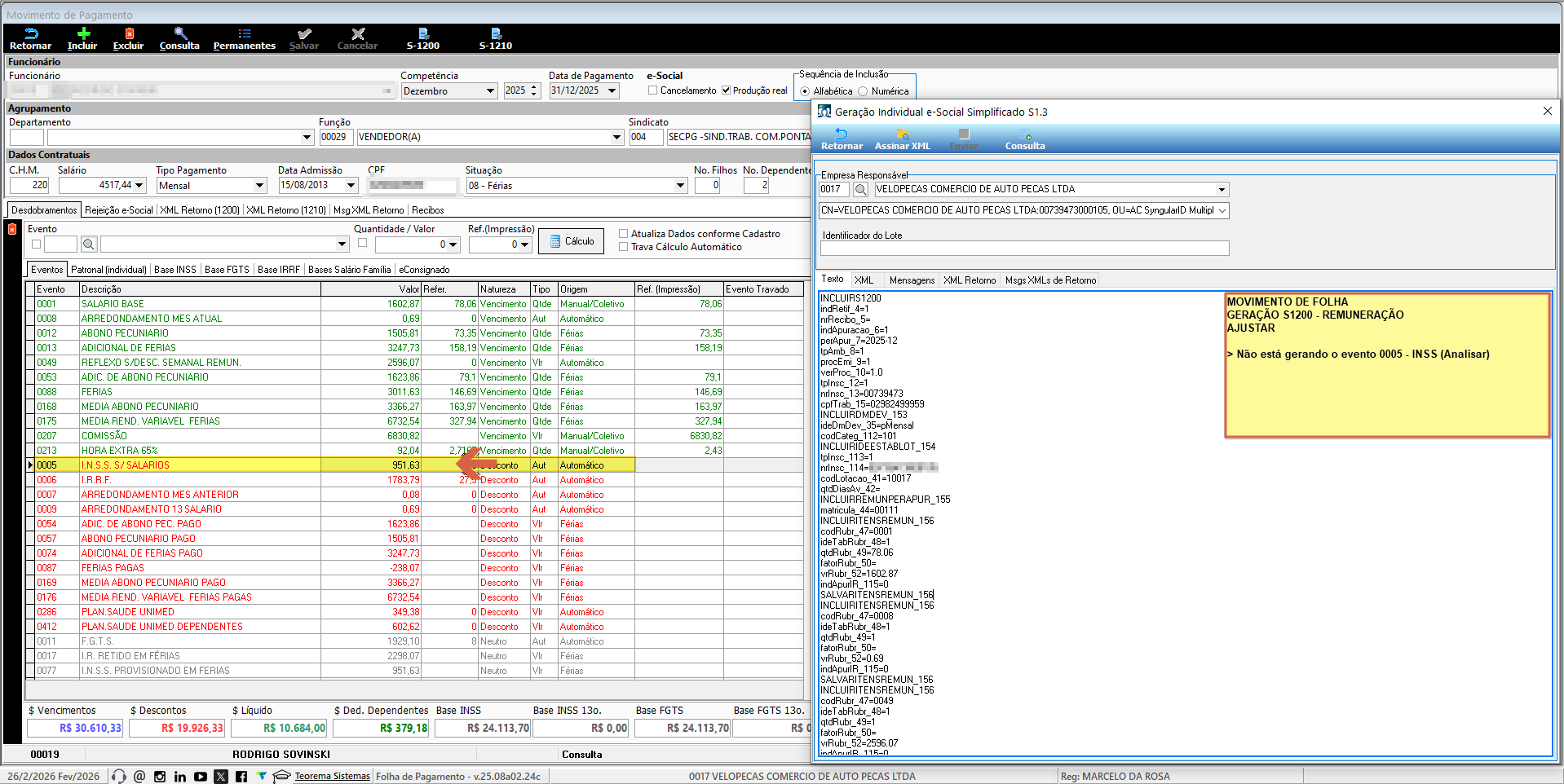Expand the Tipo Pagamento dropdown
The height and width of the screenshot is (784, 1564).
pos(259,186)
